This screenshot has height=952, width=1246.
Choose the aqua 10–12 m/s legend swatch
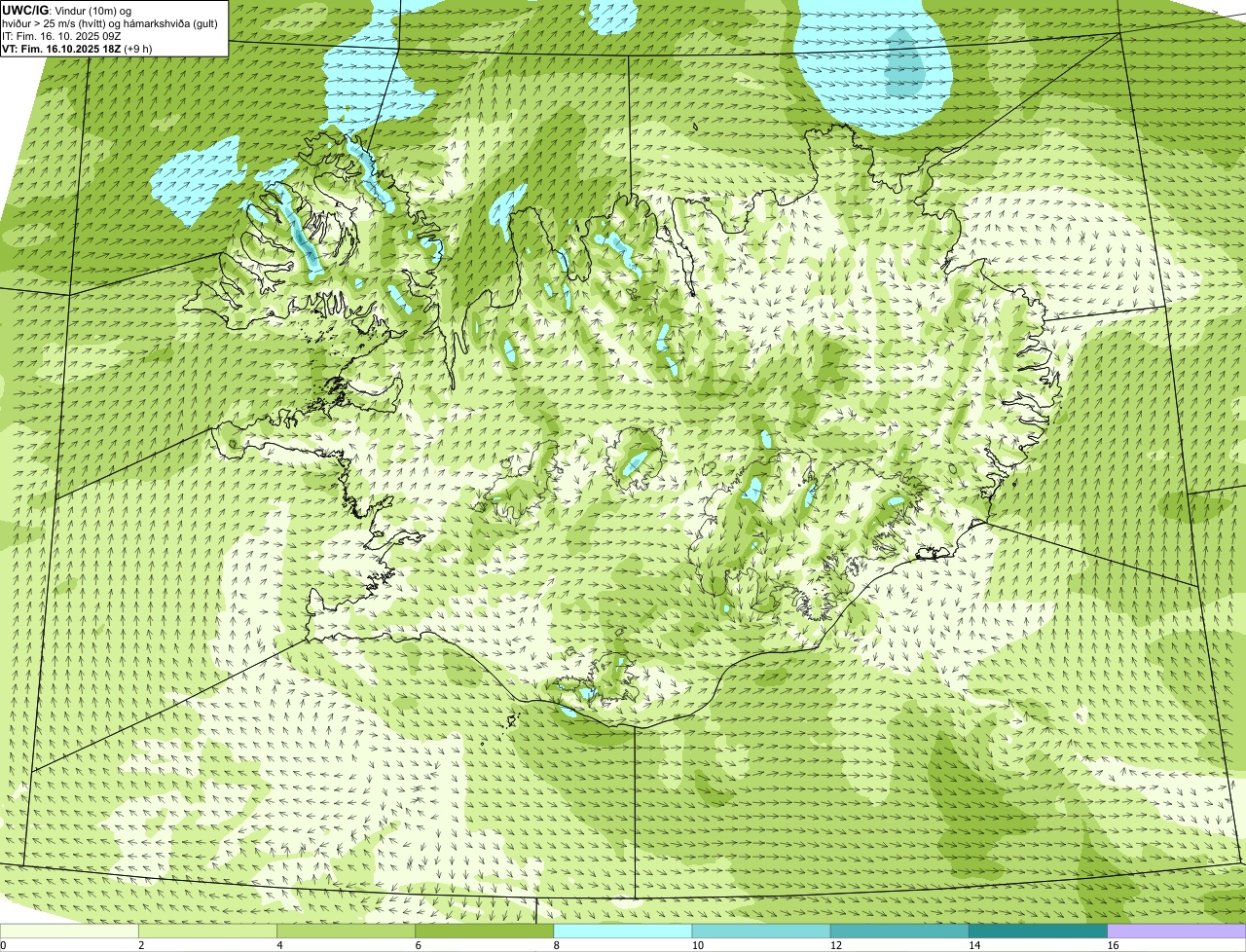tap(761, 931)
